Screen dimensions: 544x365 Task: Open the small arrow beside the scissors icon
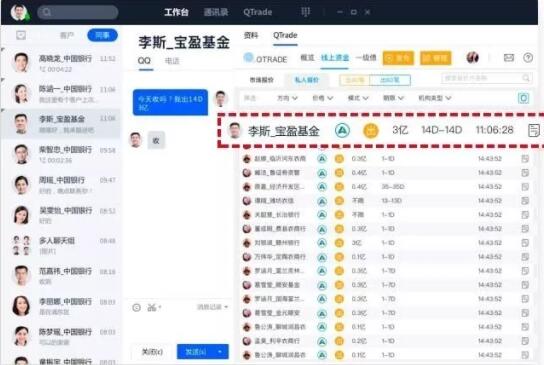[160, 307]
